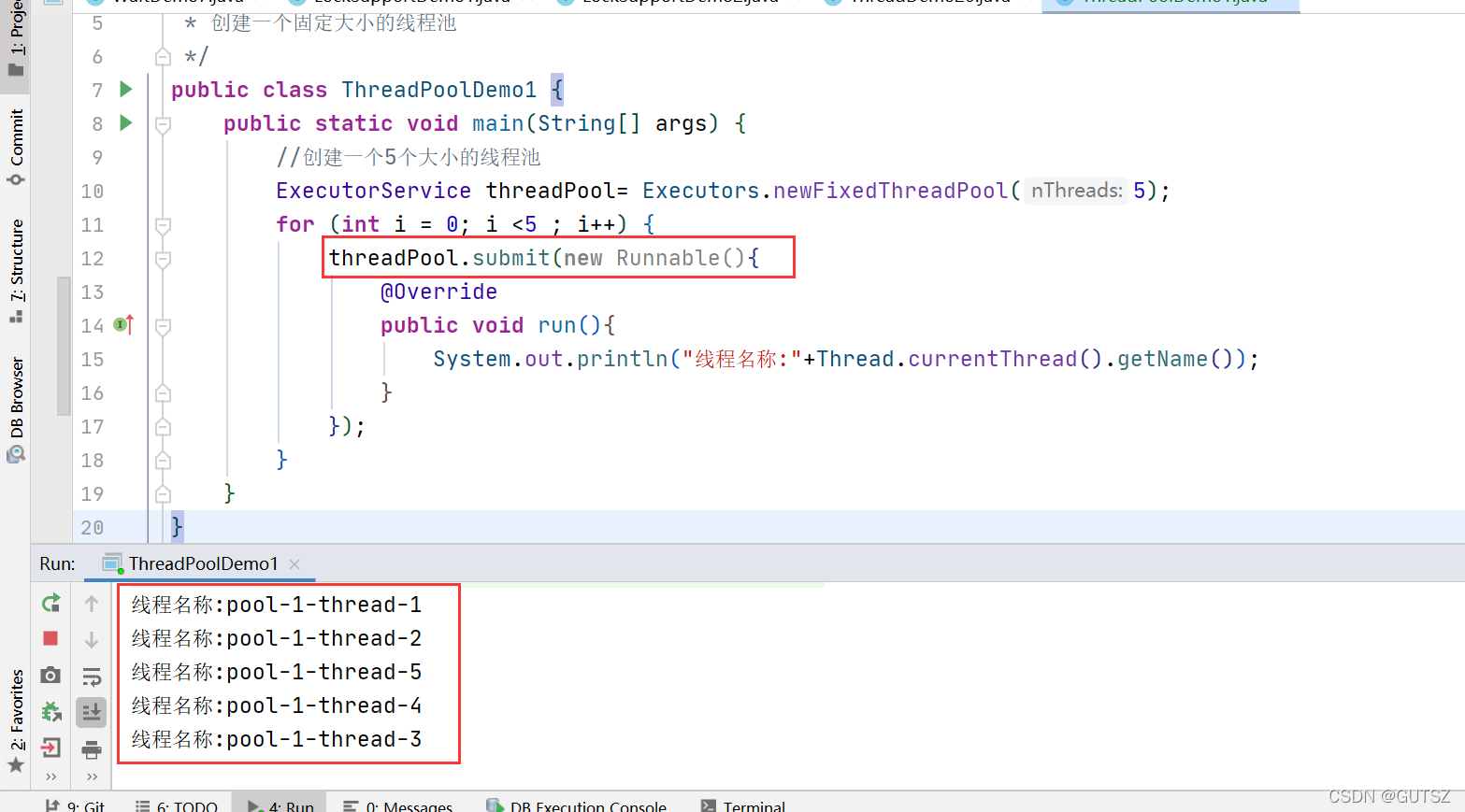The image size is (1465, 812).
Task: Click output line ending with thread-1
Action: [x=277, y=605]
